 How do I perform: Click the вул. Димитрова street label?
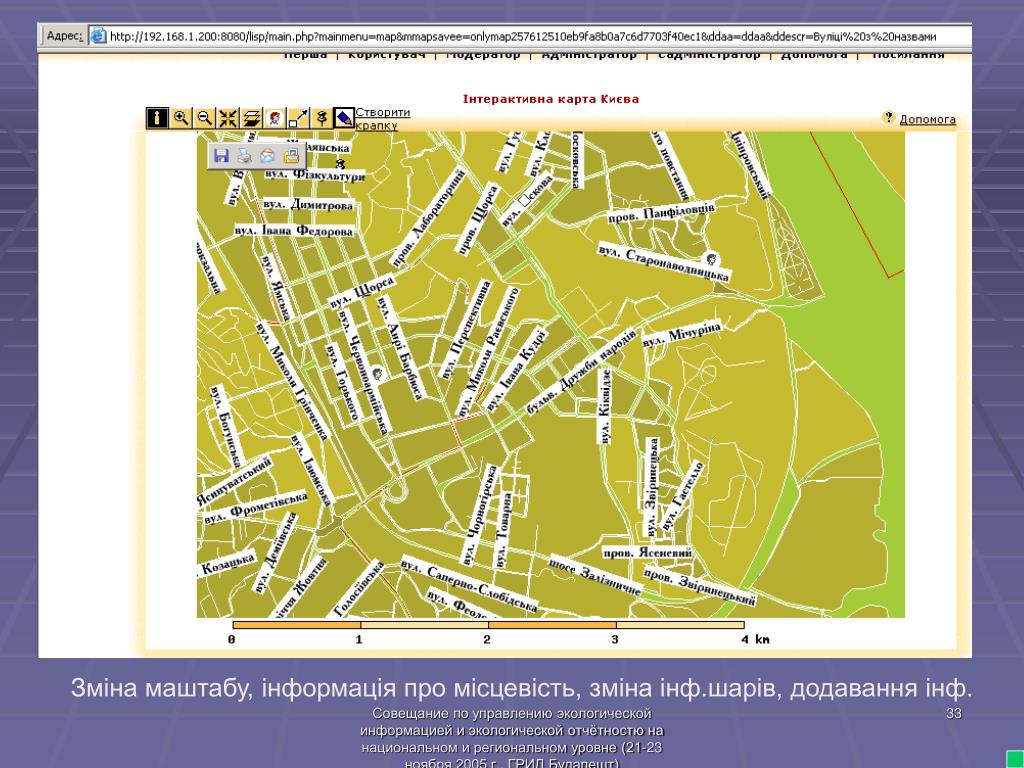[x=309, y=204]
